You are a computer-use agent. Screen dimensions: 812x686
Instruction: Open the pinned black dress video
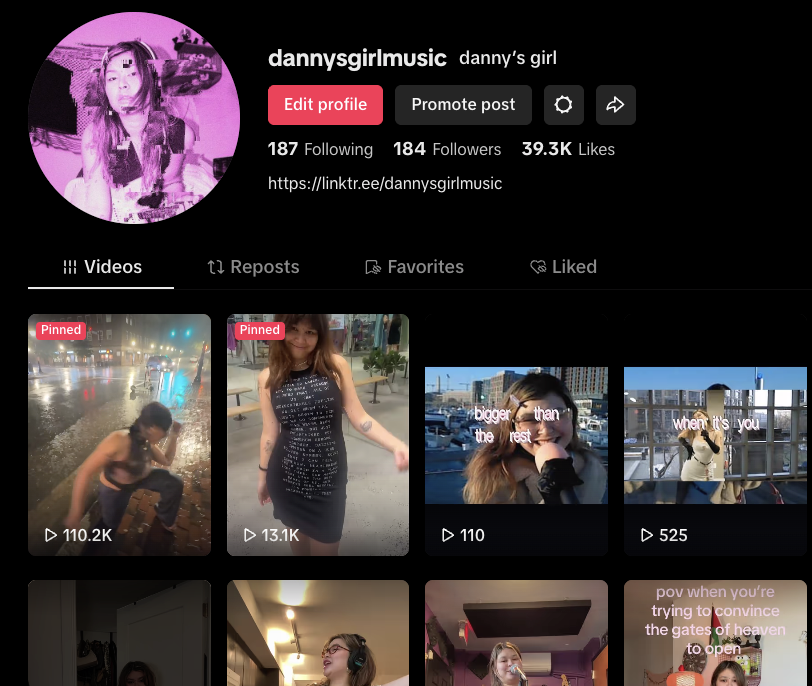317,435
